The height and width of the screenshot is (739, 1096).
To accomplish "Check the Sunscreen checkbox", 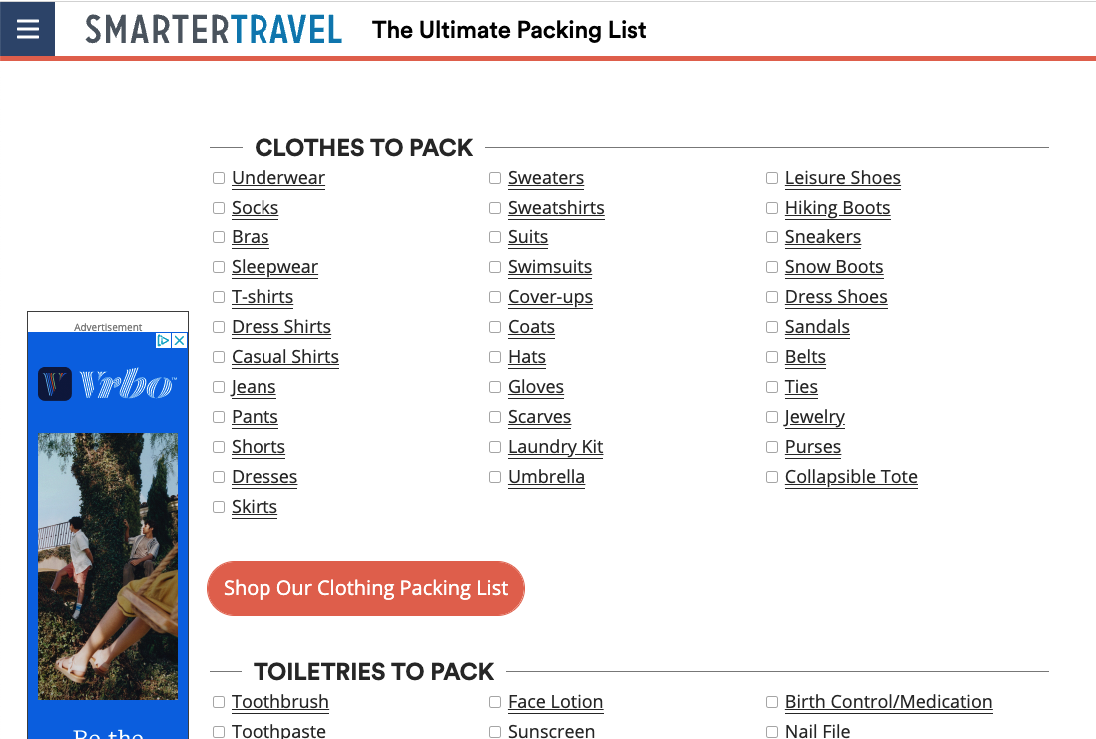I will click(495, 732).
